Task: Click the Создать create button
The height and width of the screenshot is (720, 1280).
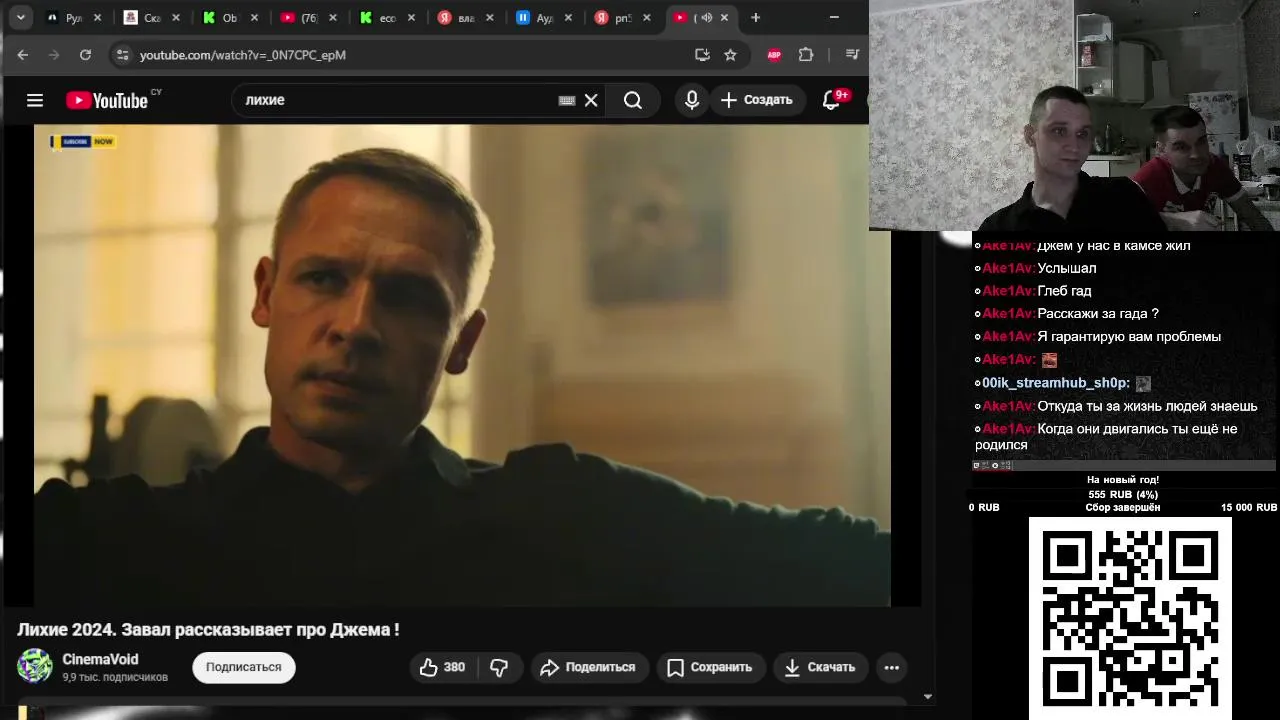Action: [757, 100]
